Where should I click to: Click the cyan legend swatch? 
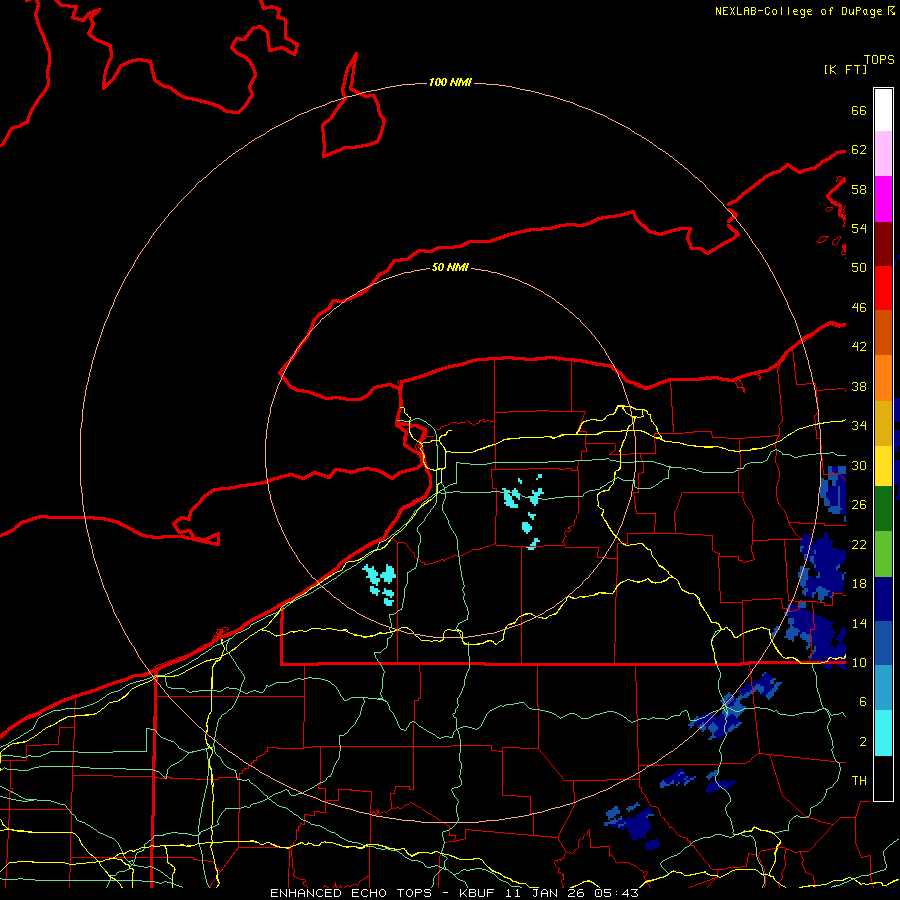tap(883, 732)
